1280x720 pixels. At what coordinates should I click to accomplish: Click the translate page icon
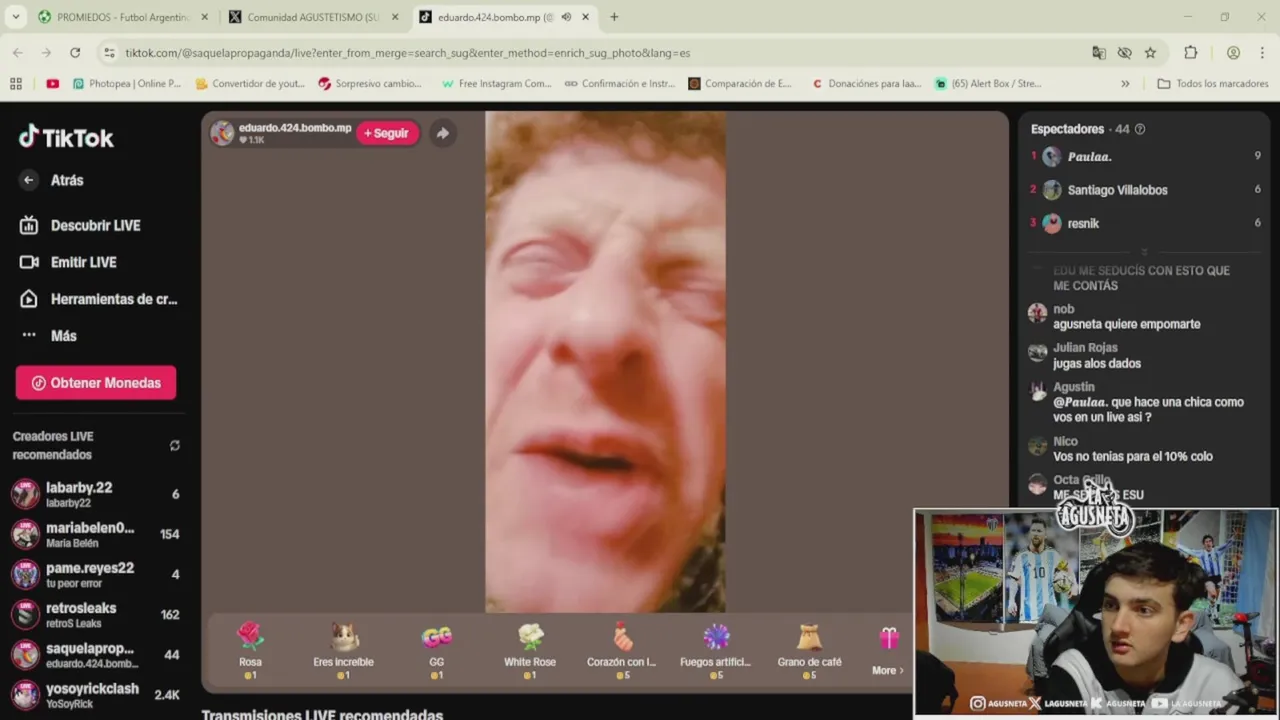(x=1098, y=53)
